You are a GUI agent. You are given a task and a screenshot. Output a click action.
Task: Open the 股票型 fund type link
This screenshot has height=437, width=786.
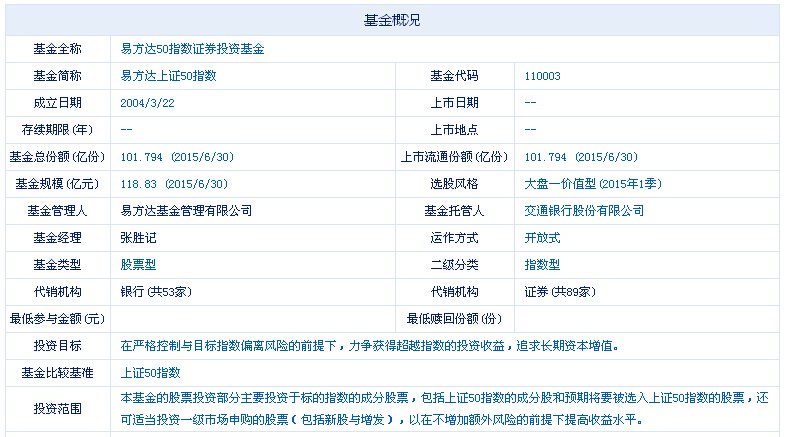[x=138, y=265]
